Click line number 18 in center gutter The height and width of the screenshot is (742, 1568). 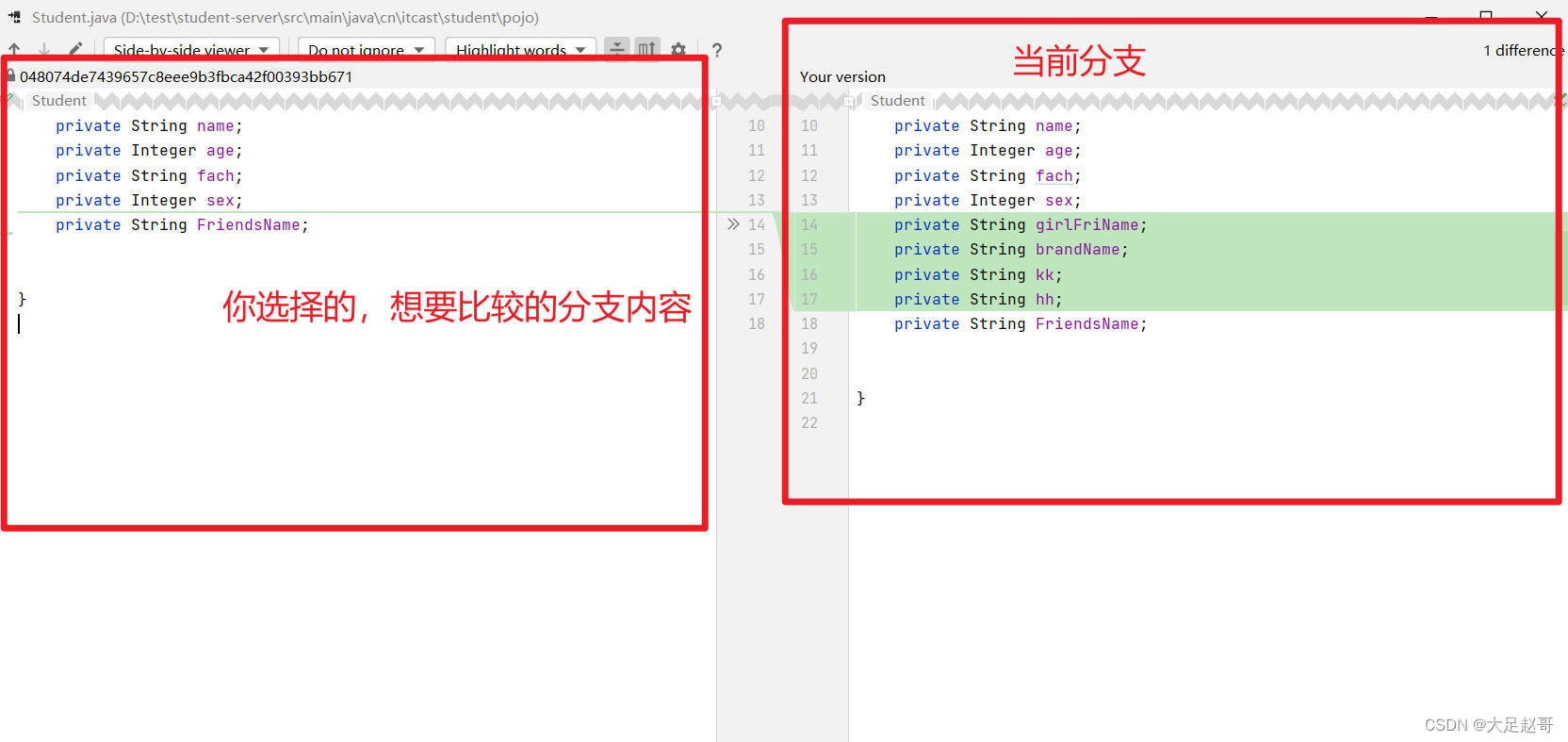coord(757,323)
